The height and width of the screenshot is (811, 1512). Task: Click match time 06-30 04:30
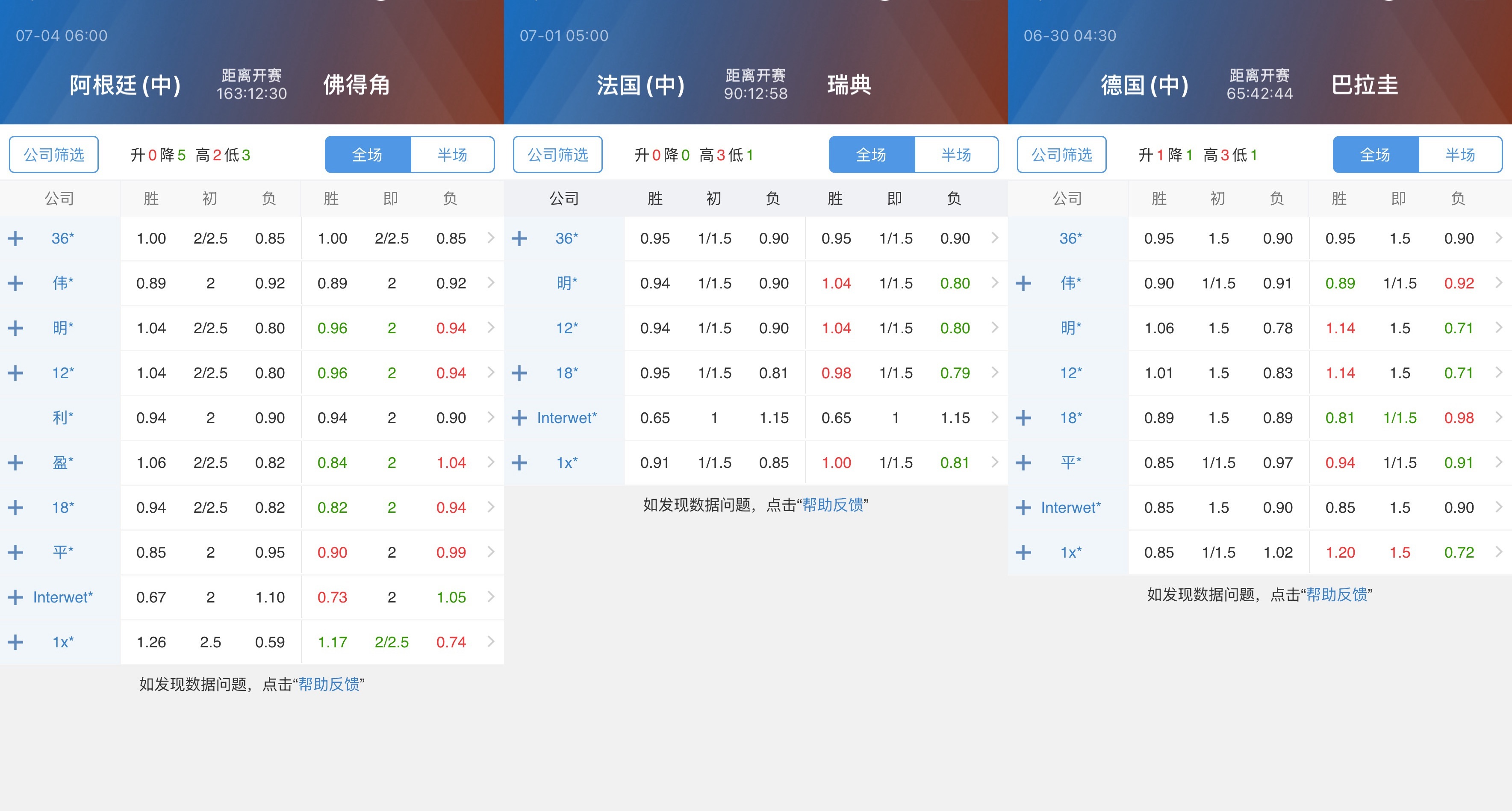pos(1070,36)
